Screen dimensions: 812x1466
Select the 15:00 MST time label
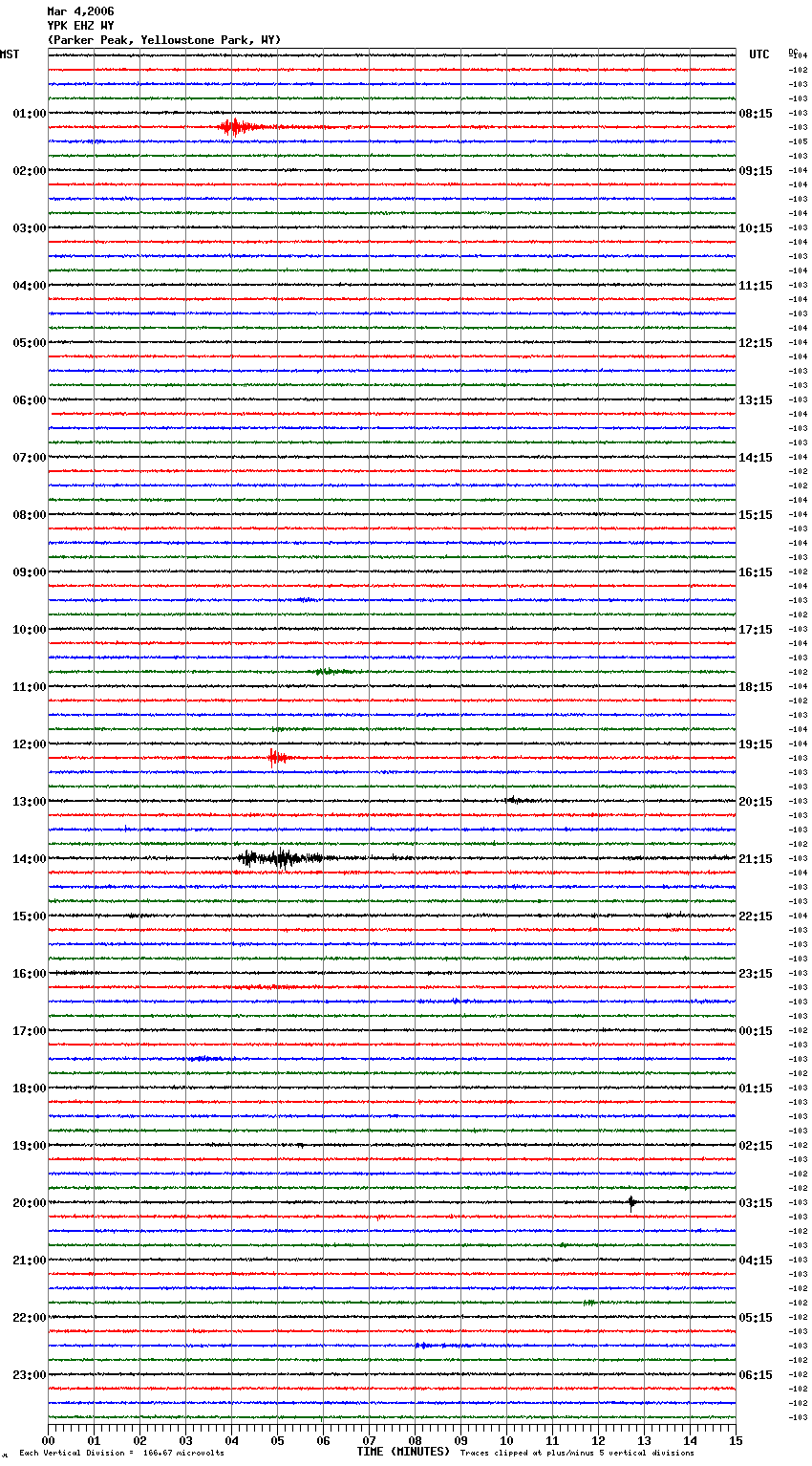click(x=30, y=916)
